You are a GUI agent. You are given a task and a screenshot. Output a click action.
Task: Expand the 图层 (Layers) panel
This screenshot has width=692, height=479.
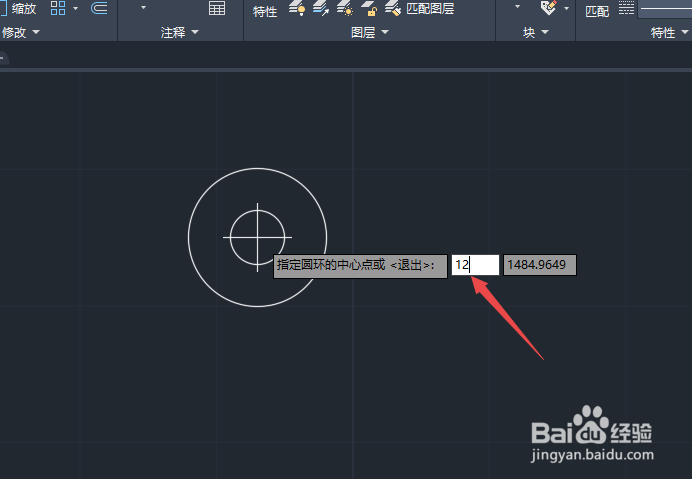point(370,32)
